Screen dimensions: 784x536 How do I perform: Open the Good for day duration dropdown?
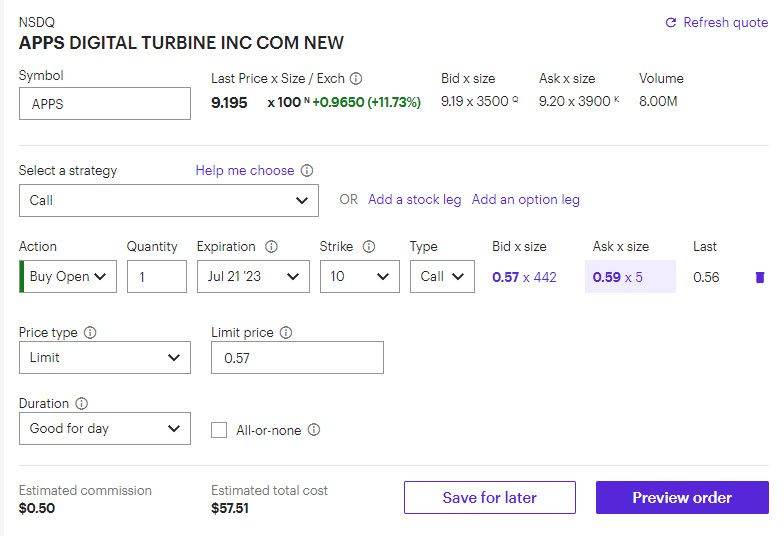click(x=104, y=429)
